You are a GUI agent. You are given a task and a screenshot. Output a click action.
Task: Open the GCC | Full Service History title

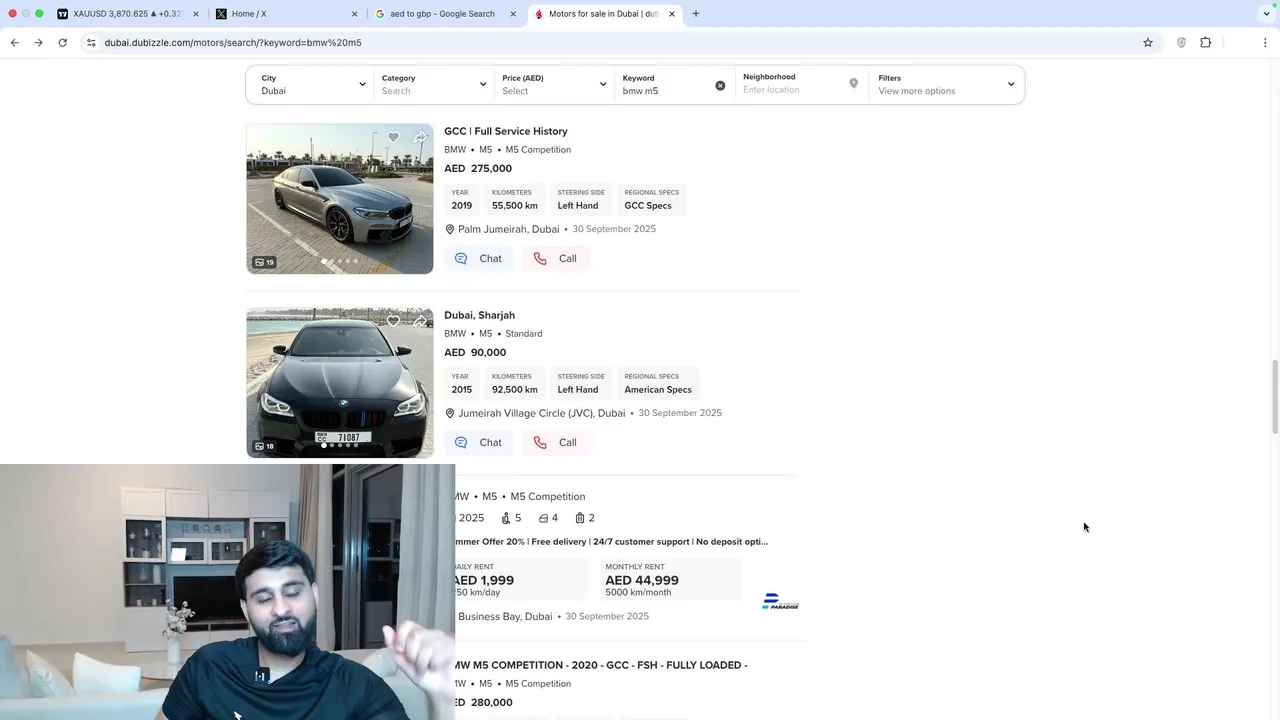(x=506, y=131)
